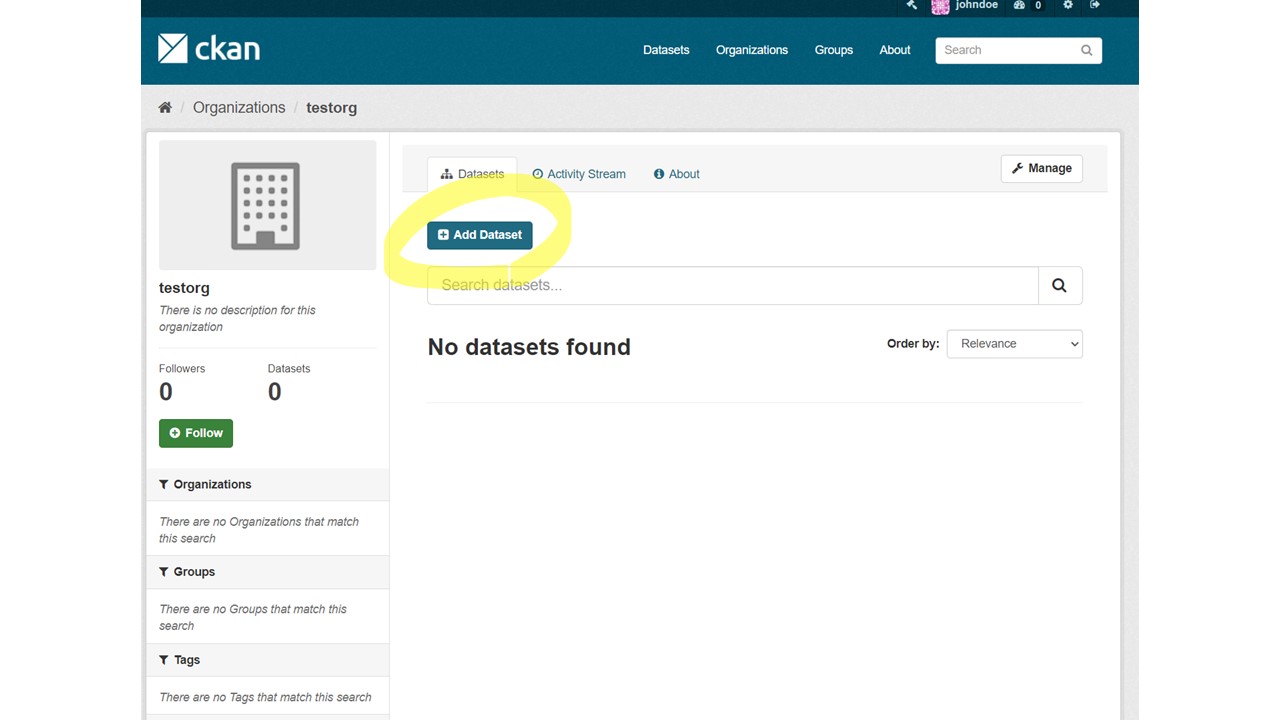
Task: Open sysadmin settings gavel icon
Action: click(911, 5)
